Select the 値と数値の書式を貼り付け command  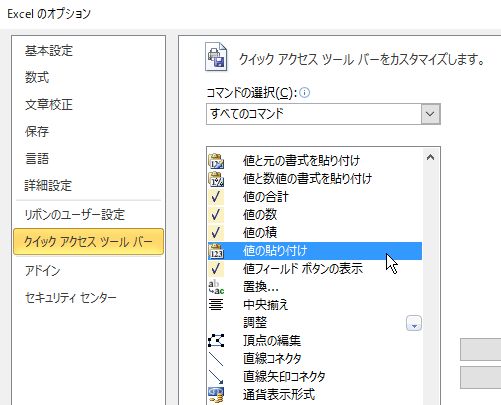315,179
